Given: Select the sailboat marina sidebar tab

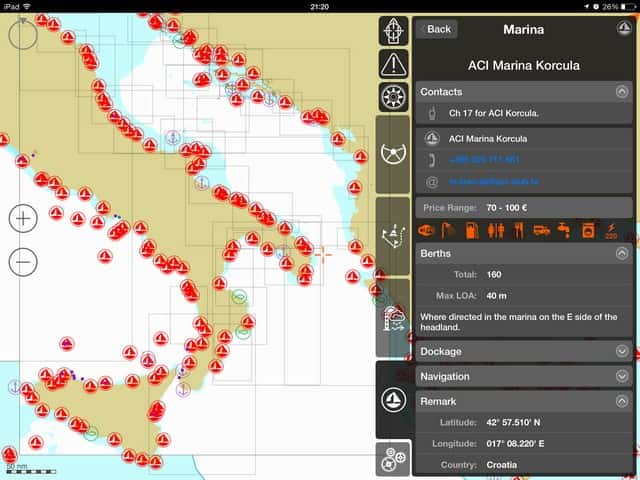Looking at the screenshot, I should pos(393,400).
